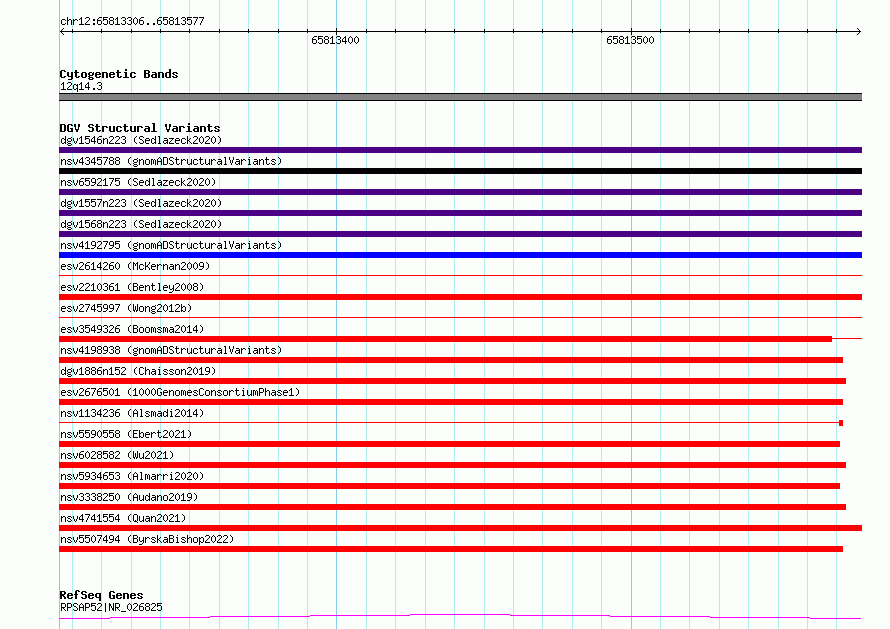Select the 12q14.3 band label
Viewport: 890px width, 629px height.
81,86
